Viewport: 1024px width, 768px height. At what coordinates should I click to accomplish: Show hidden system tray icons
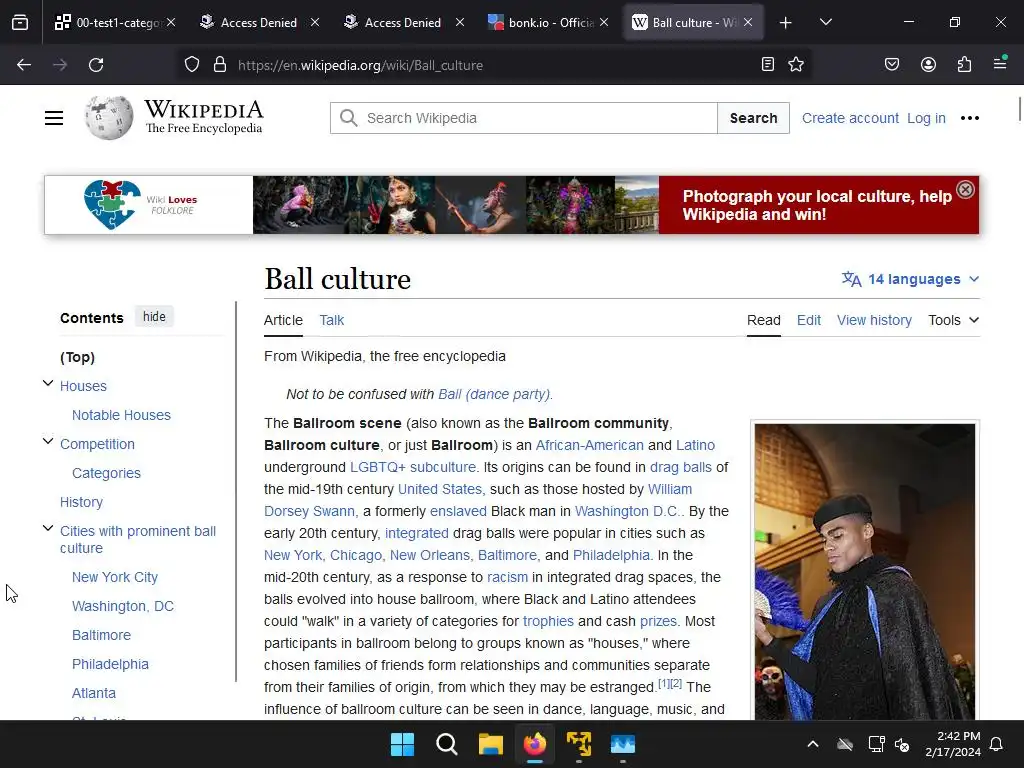tap(813, 744)
